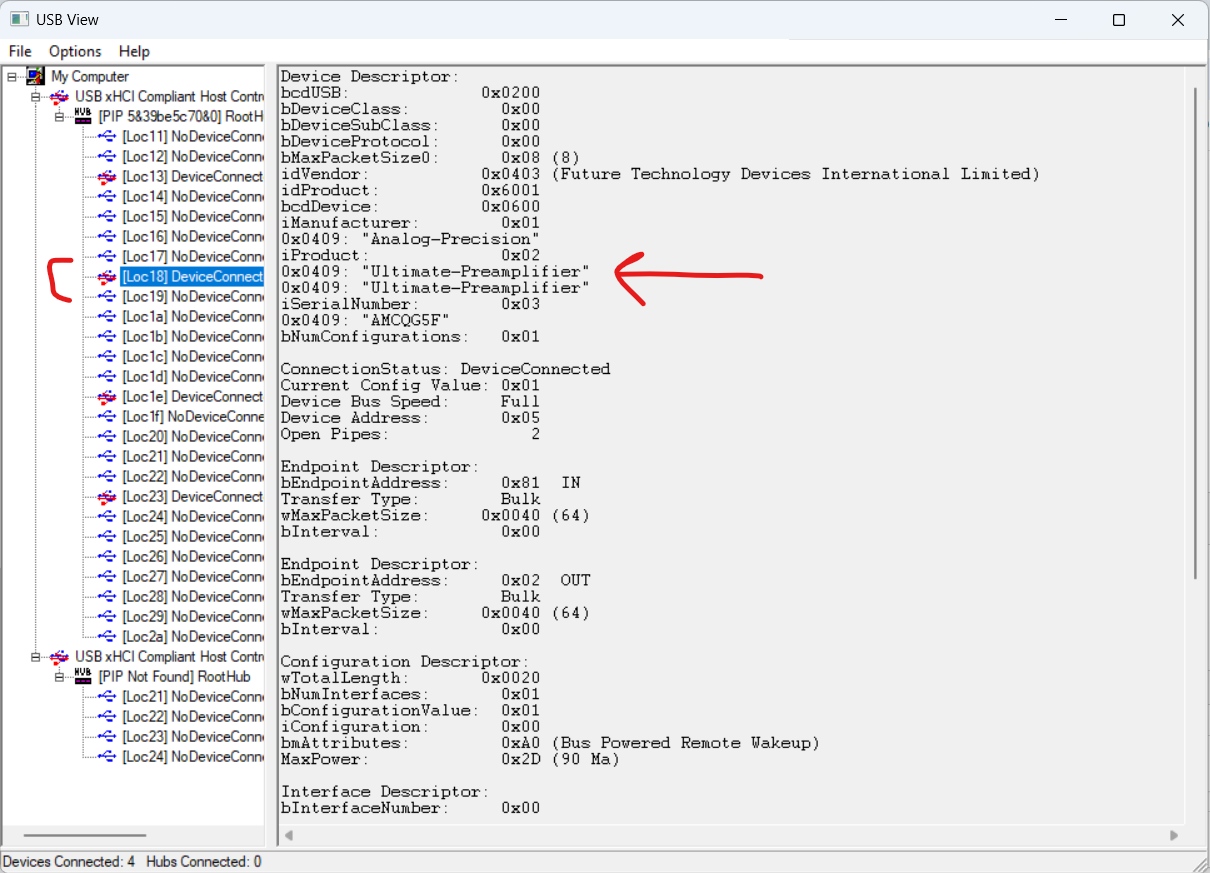This screenshot has width=1210, height=873.
Task: Click the descriptor pane vertical scrollbar
Action: [1196, 330]
